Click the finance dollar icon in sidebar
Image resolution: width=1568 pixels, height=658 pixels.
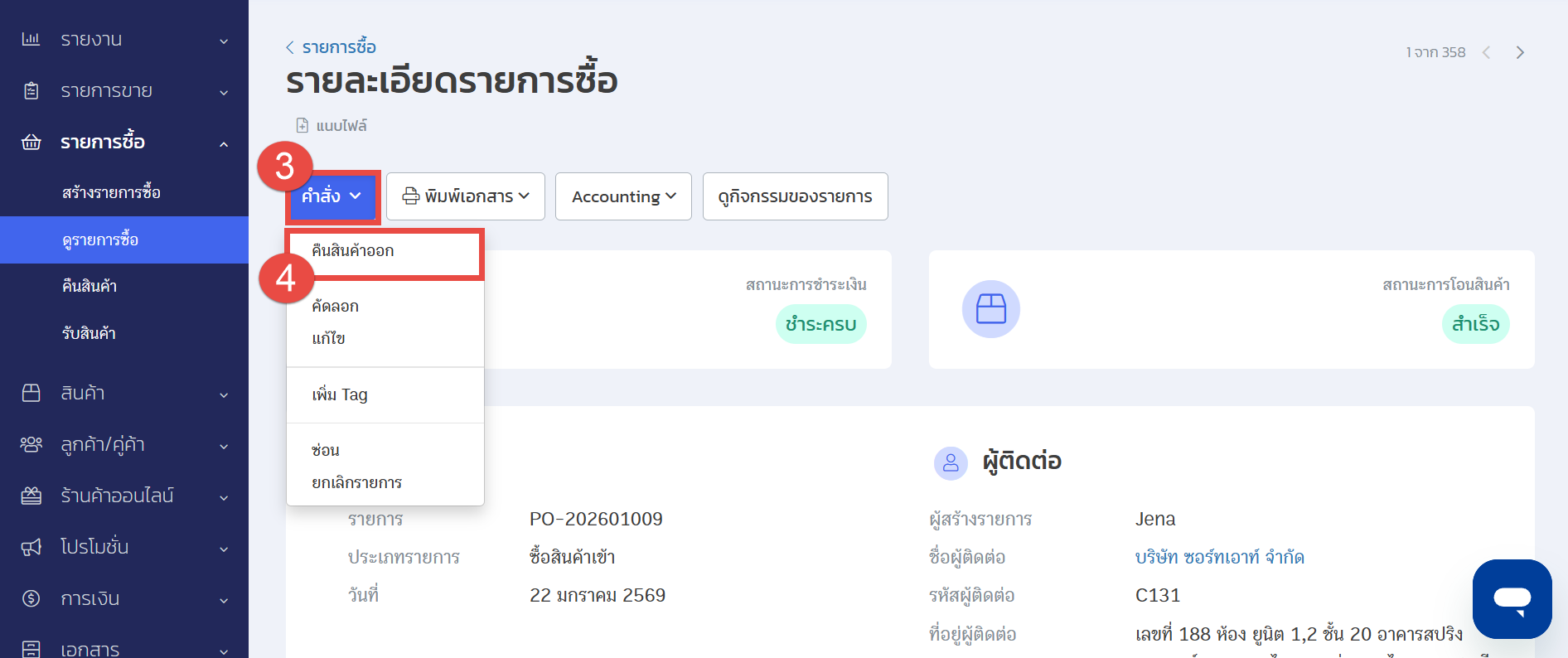[31, 598]
